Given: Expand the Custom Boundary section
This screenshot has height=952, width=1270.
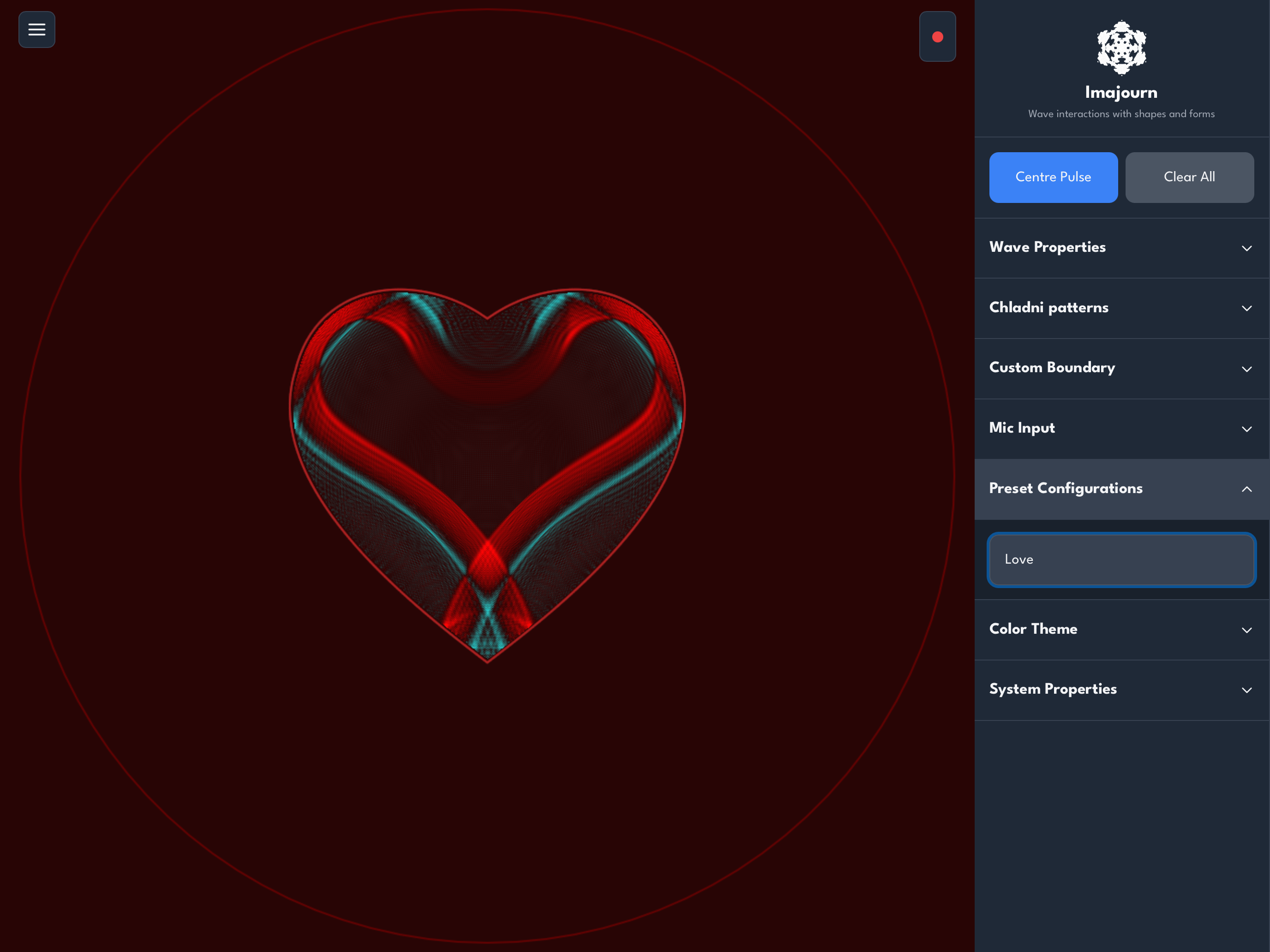Looking at the screenshot, I should 1052,368.
